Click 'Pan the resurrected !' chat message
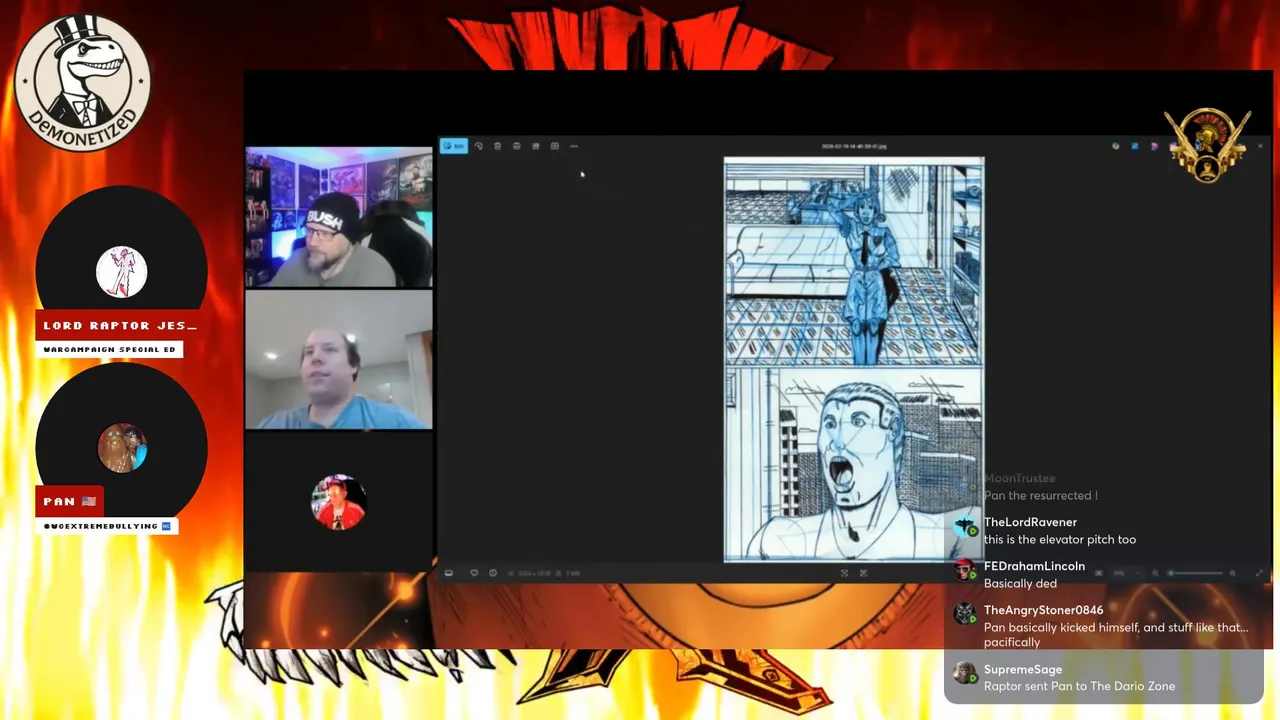1280x720 pixels. pos(1040,496)
